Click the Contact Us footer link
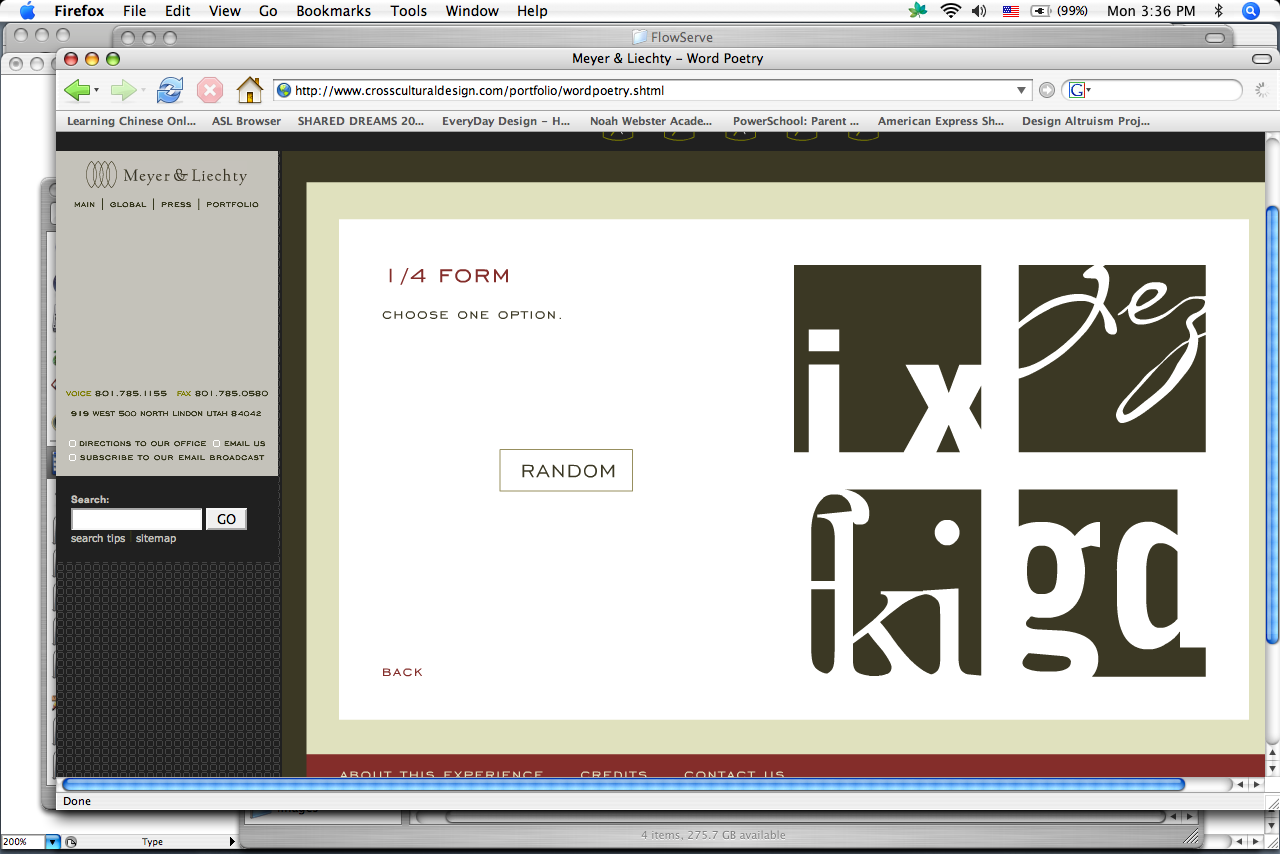1280x854 pixels. tap(734, 774)
